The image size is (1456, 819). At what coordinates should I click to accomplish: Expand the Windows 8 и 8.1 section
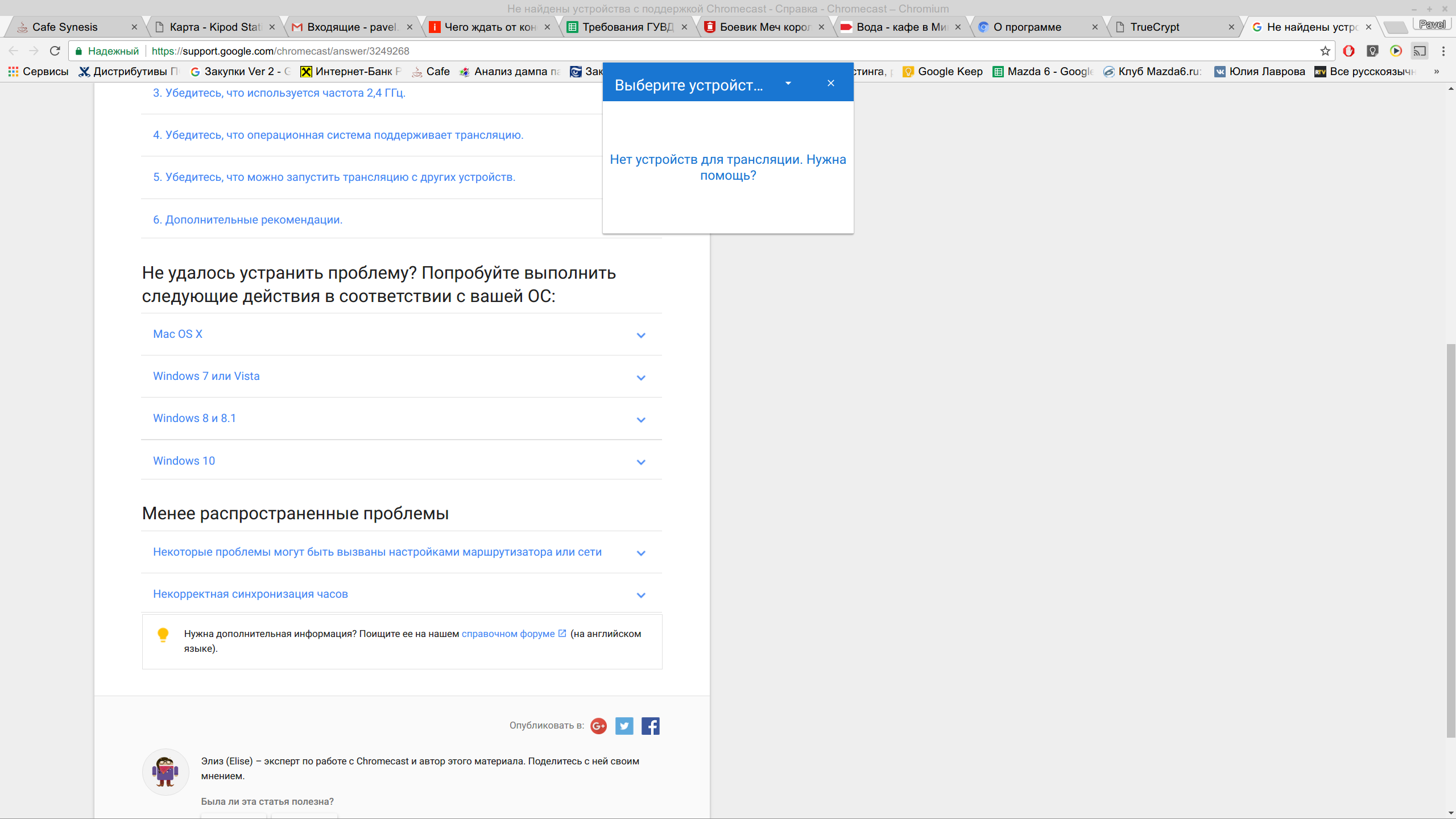click(402, 419)
